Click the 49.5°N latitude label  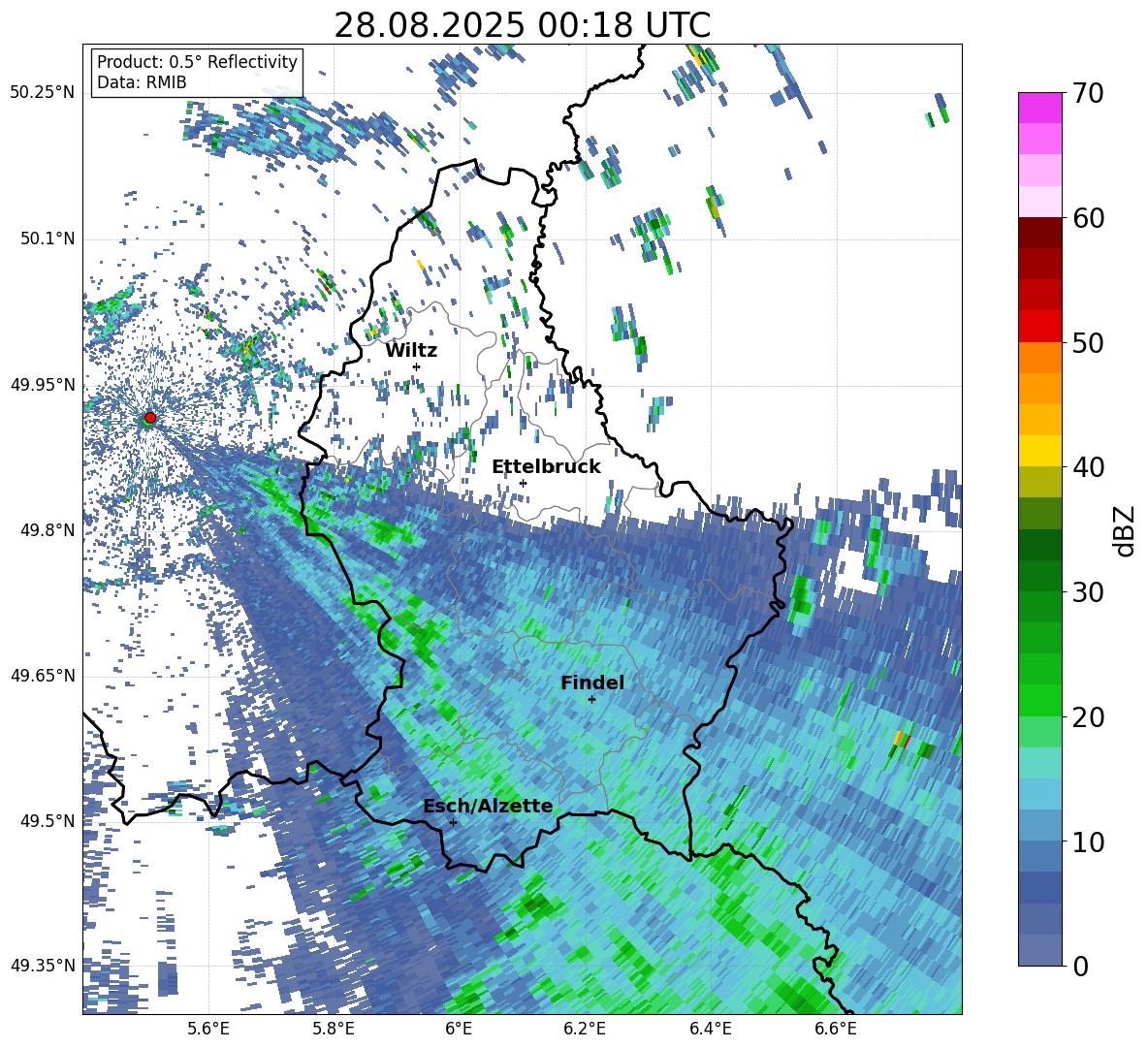pos(47,820)
